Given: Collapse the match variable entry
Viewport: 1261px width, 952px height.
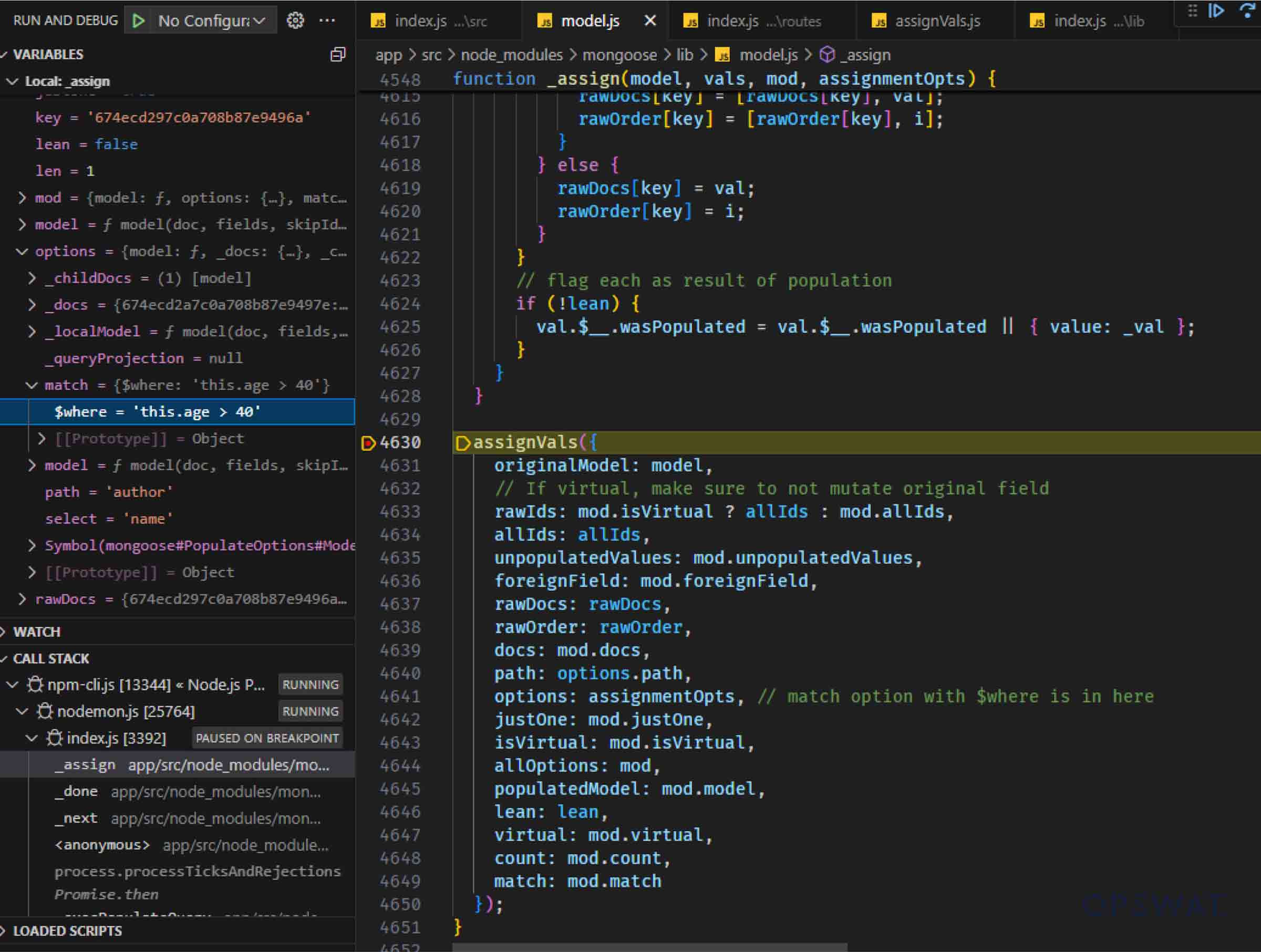Looking at the screenshot, I should click(32, 385).
